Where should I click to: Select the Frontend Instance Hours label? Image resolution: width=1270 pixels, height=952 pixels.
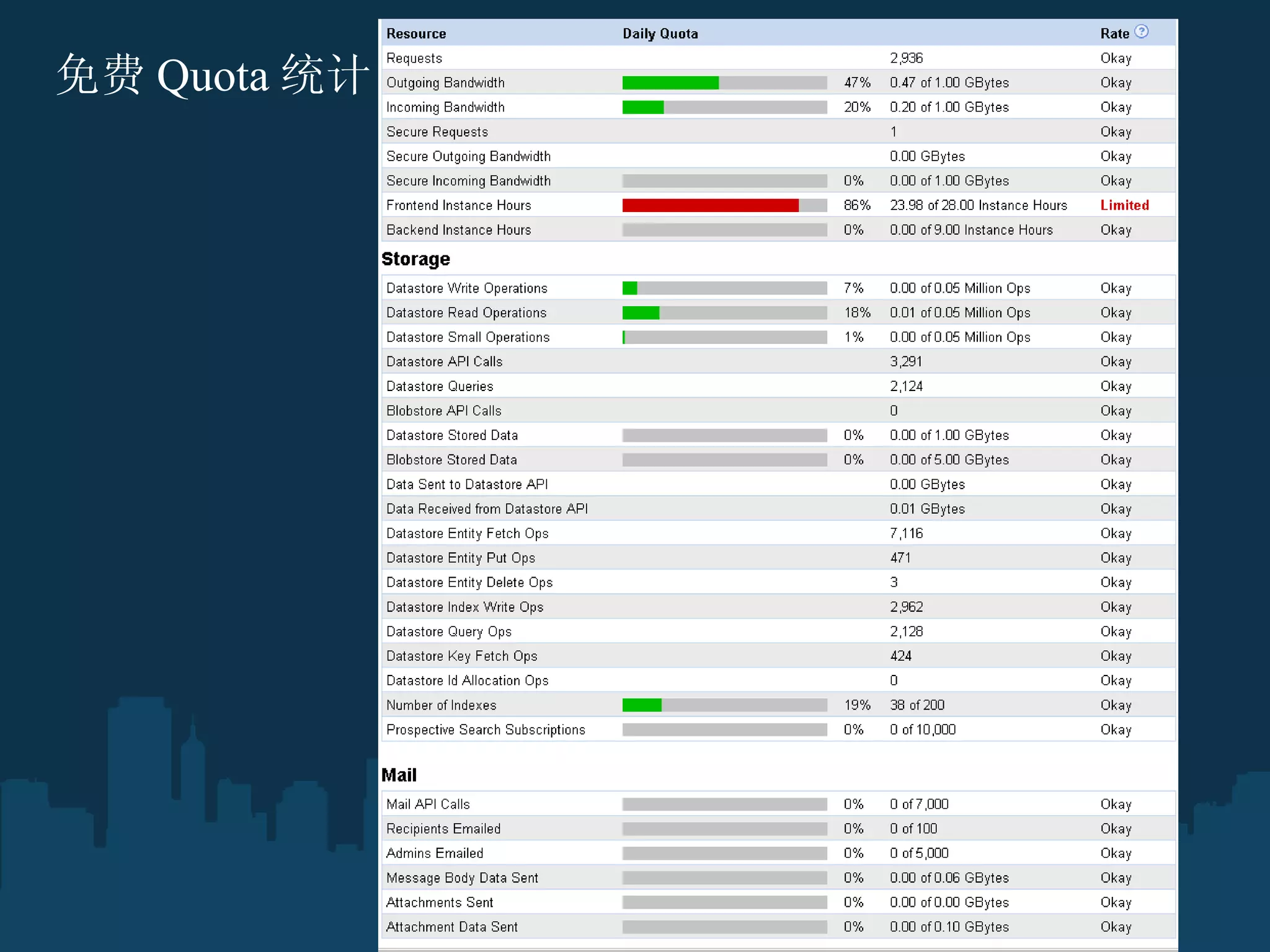458,205
